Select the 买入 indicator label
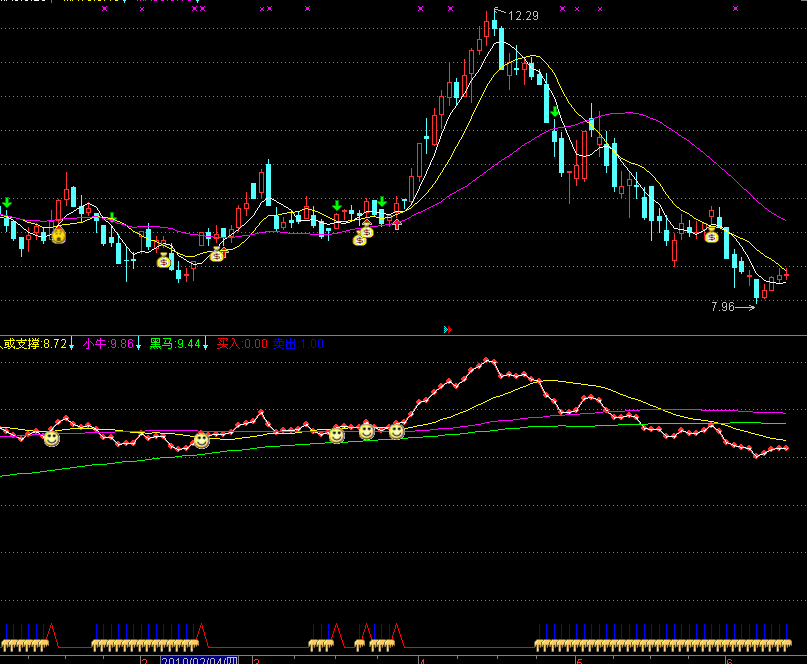Screen dimensions: 807x664 (x=229, y=344)
